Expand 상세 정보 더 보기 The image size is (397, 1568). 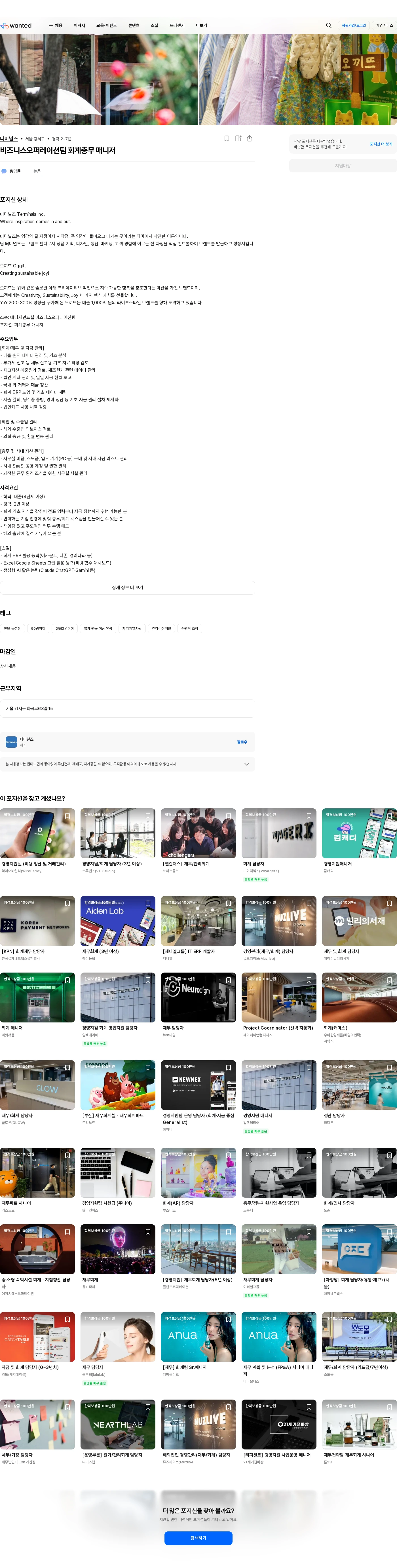[x=127, y=588]
